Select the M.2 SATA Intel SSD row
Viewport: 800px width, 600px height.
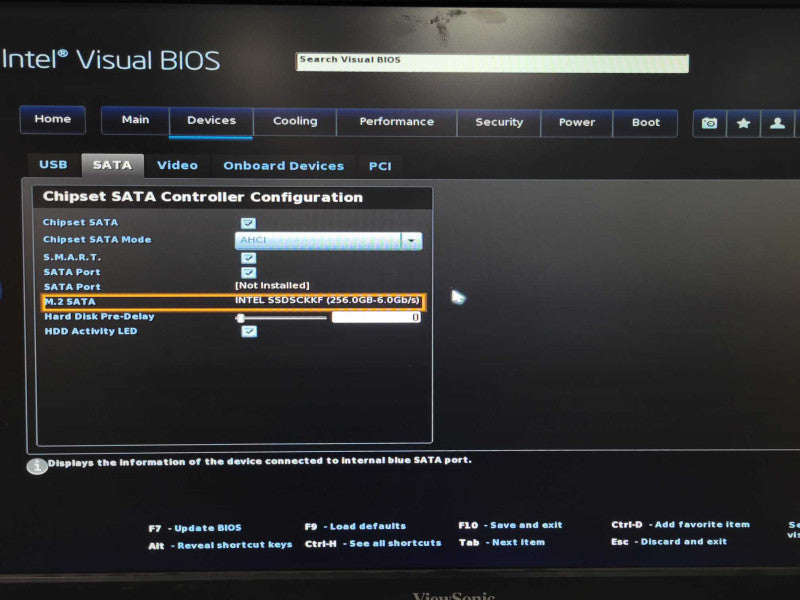pos(234,301)
